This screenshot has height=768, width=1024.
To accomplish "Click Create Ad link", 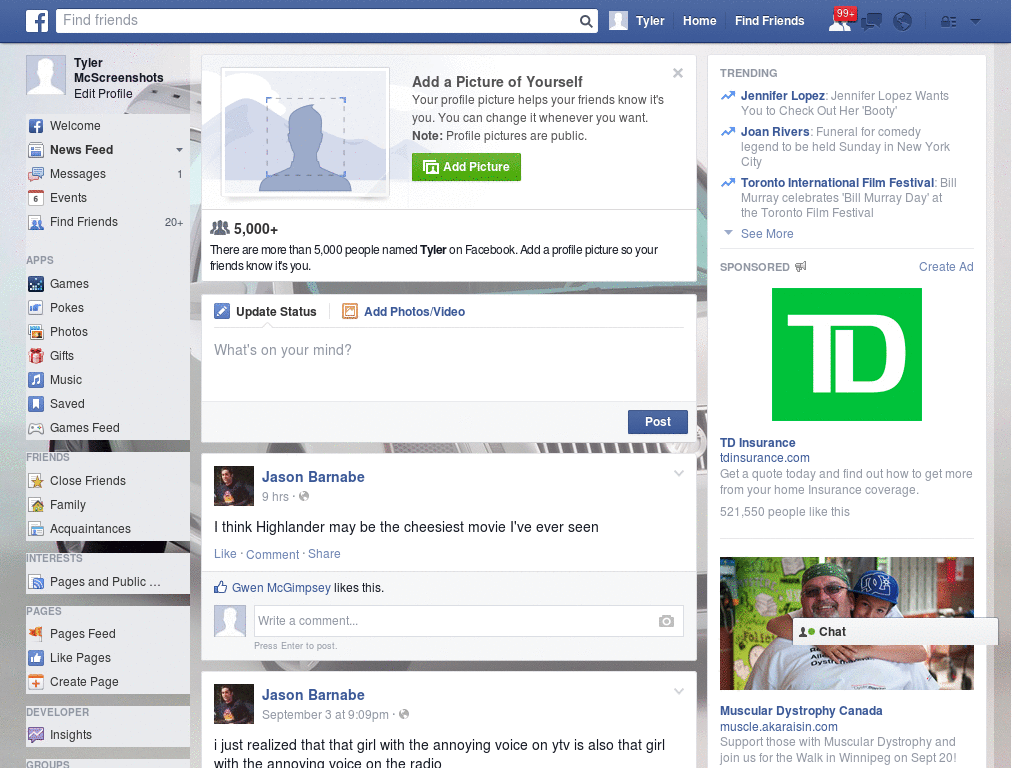I will point(946,266).
